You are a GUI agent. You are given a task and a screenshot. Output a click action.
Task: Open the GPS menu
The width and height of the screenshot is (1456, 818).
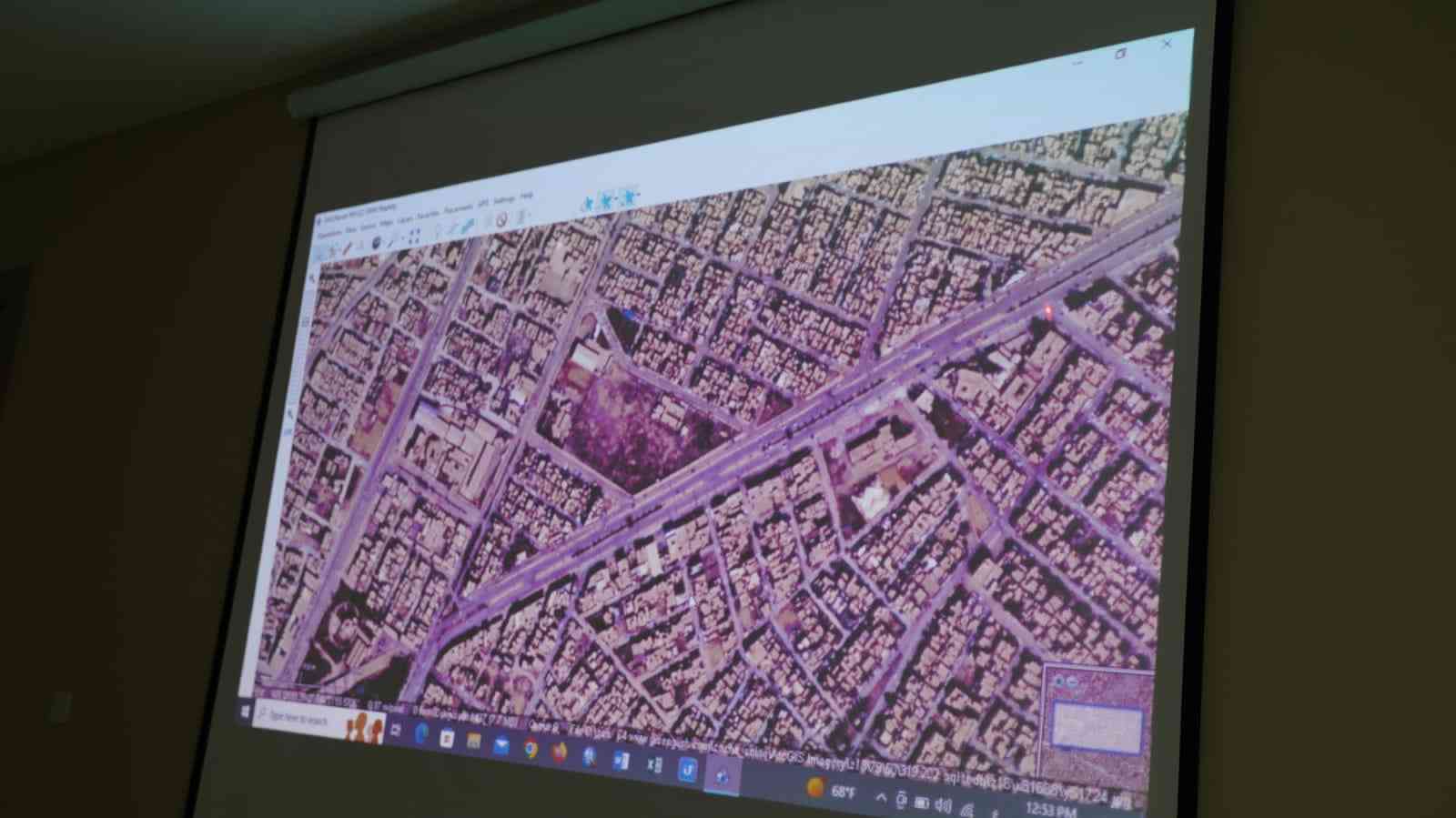(483, 204)
